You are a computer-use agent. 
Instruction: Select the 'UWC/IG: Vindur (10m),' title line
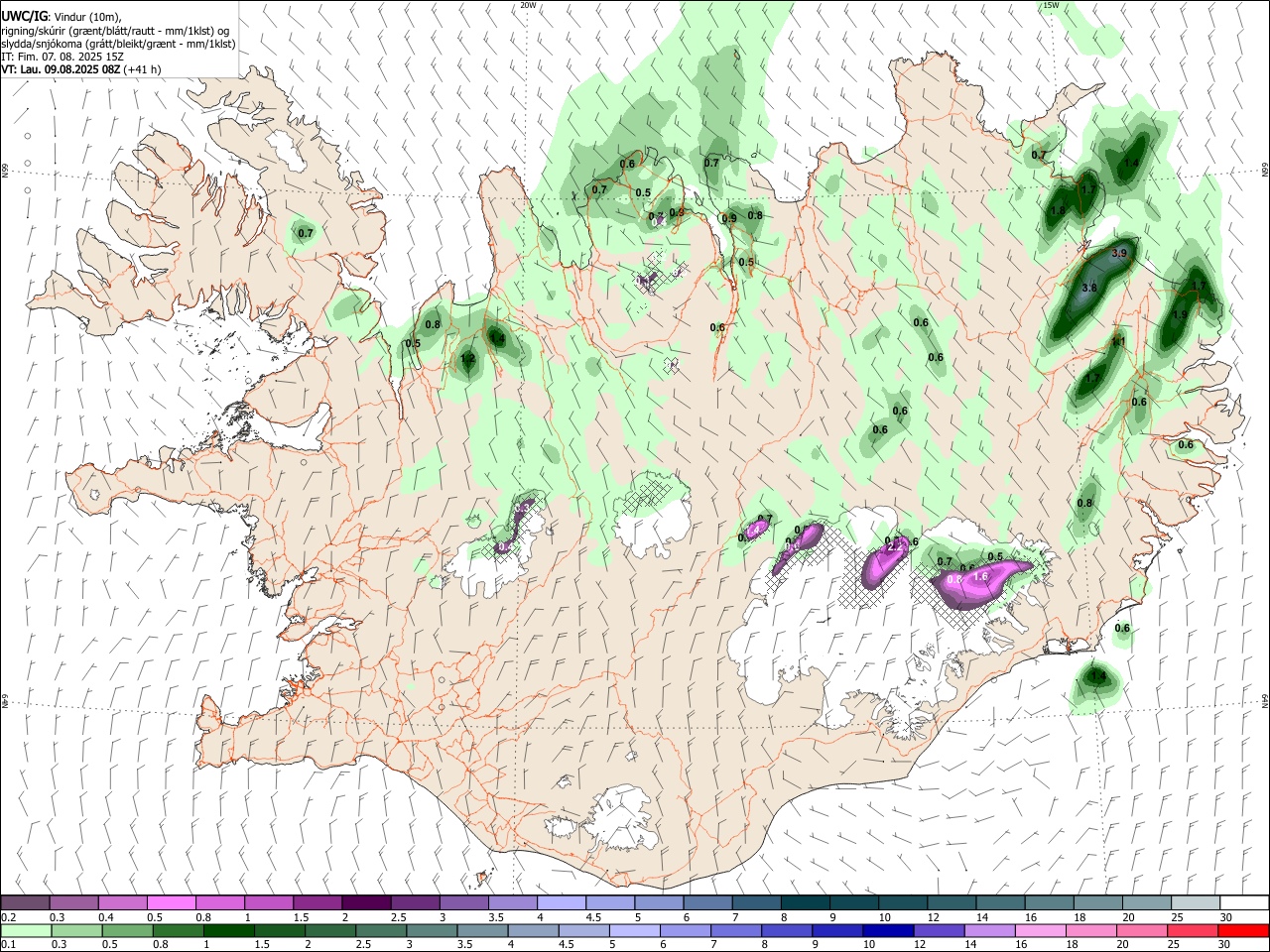tap(62, 16)
